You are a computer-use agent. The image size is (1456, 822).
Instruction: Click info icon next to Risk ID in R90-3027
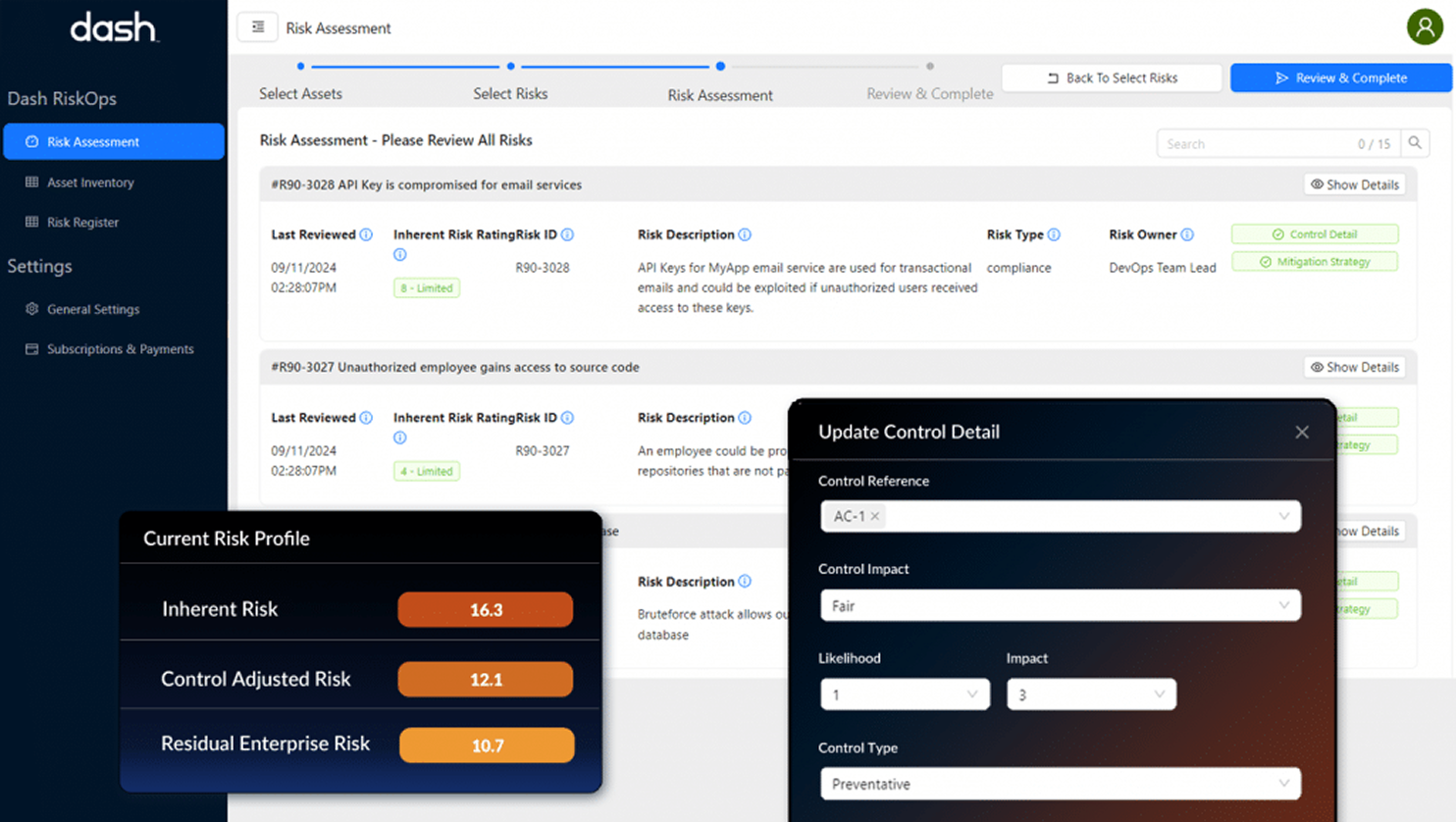click(567, 418)
